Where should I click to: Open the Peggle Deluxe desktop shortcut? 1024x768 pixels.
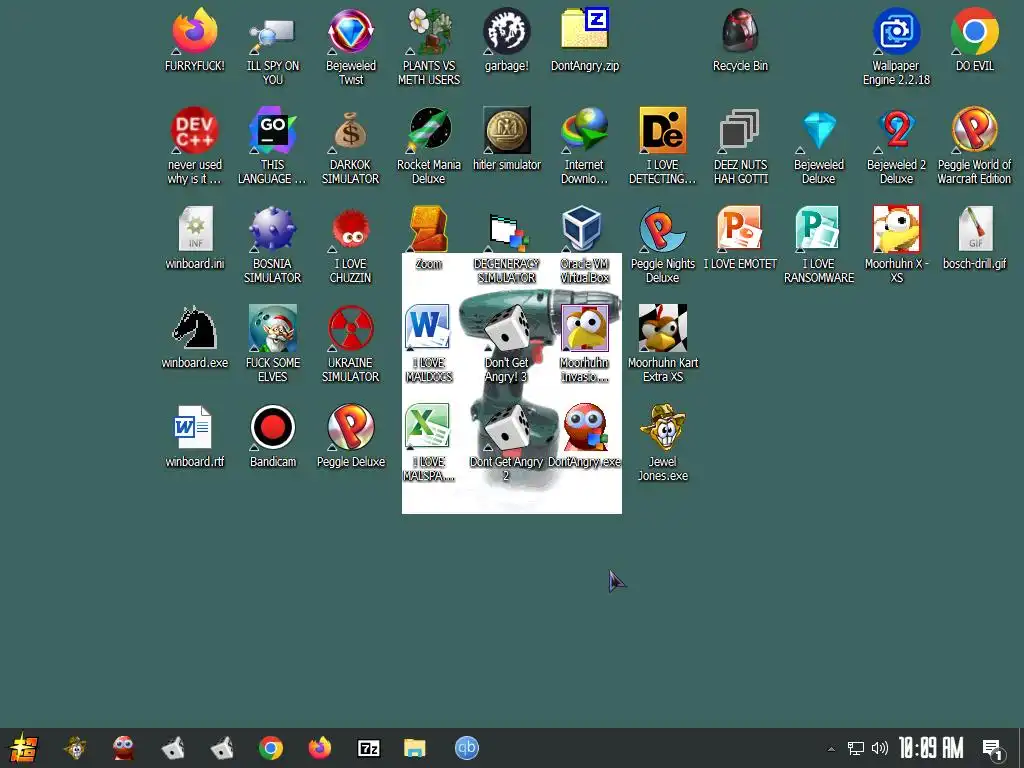[x=351, y=436]
